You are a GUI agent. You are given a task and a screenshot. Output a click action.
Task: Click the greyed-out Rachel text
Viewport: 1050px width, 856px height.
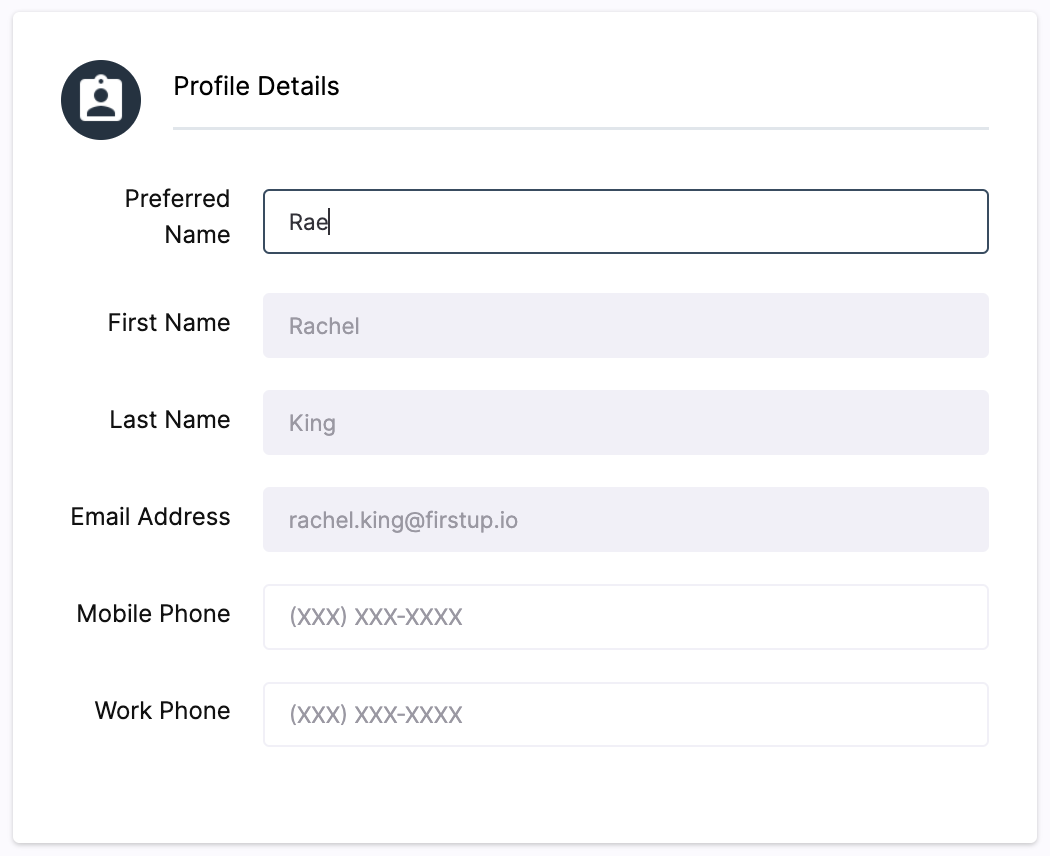[324, 326]
